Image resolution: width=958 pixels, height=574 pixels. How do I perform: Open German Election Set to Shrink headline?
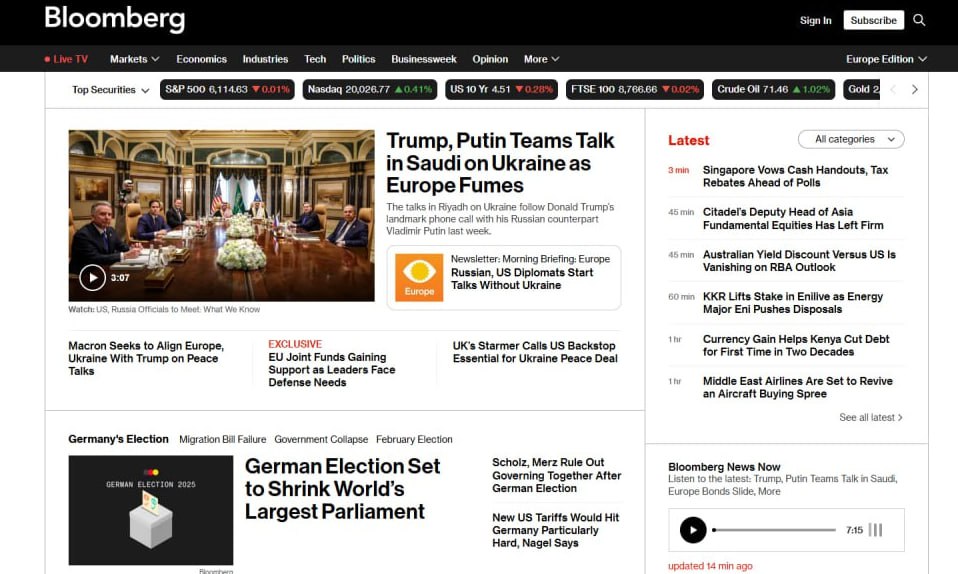coord(342,488)
